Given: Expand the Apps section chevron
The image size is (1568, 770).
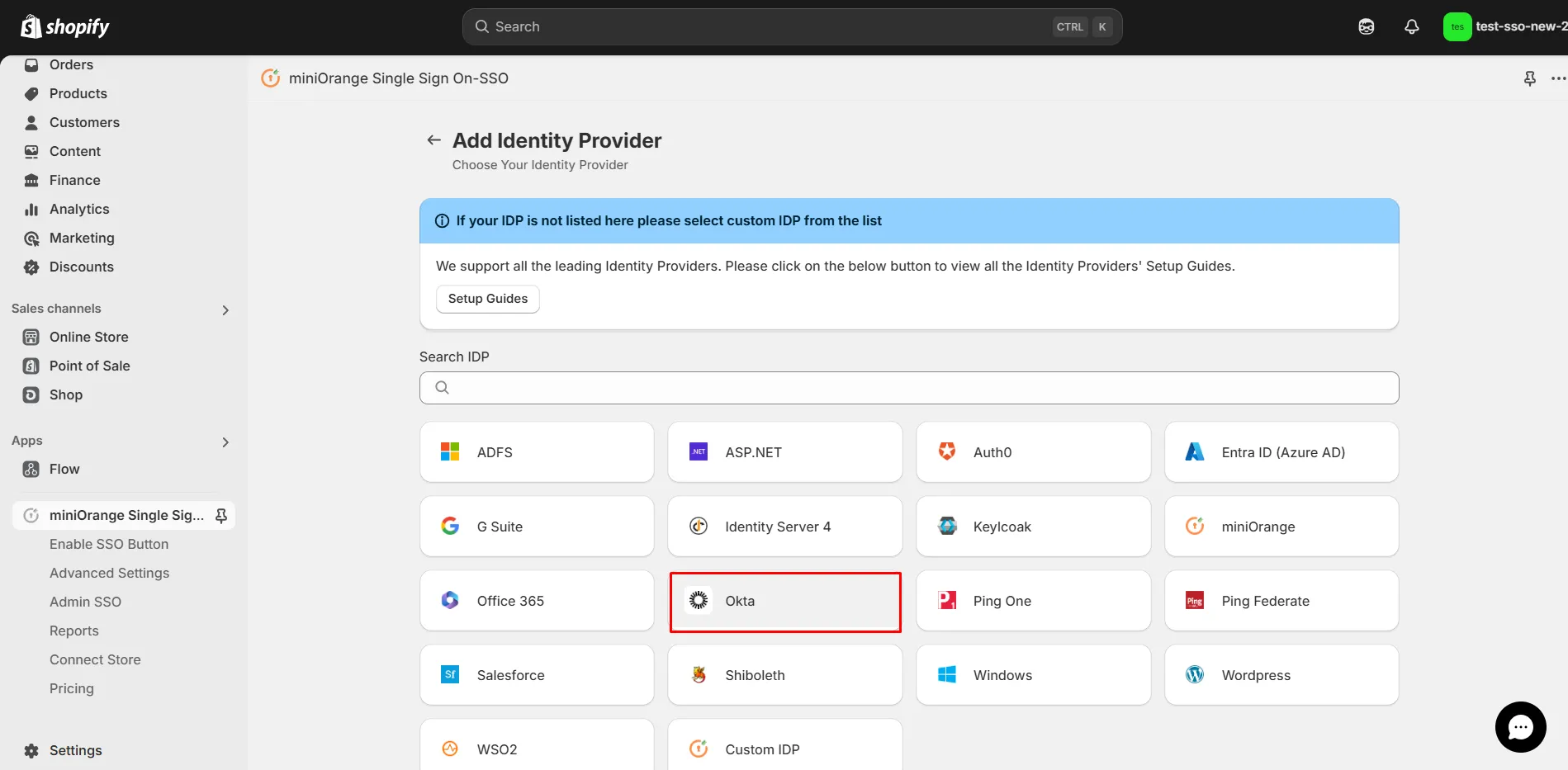Looking at the screenshot, I should (225, 442).
